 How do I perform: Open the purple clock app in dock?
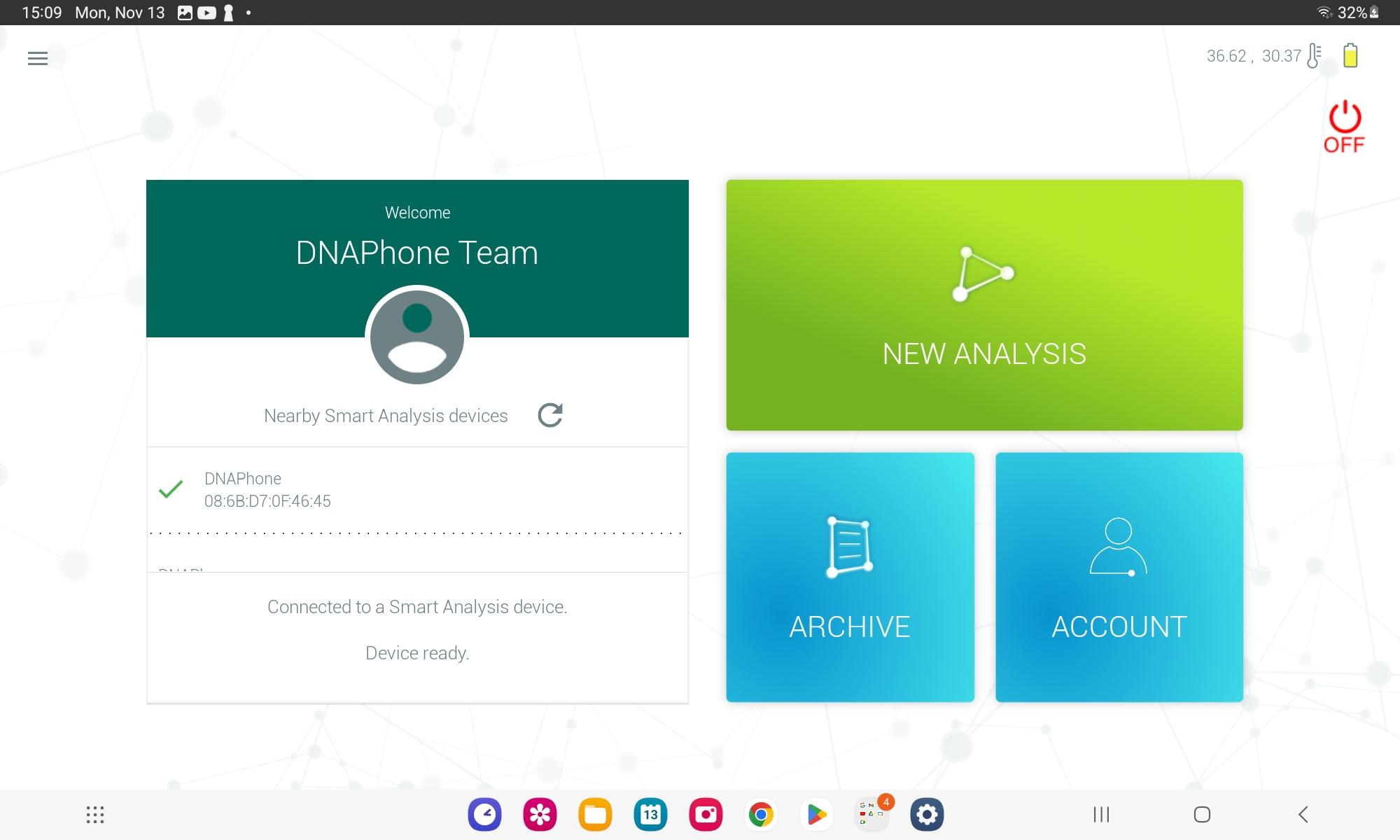[484, 815]
